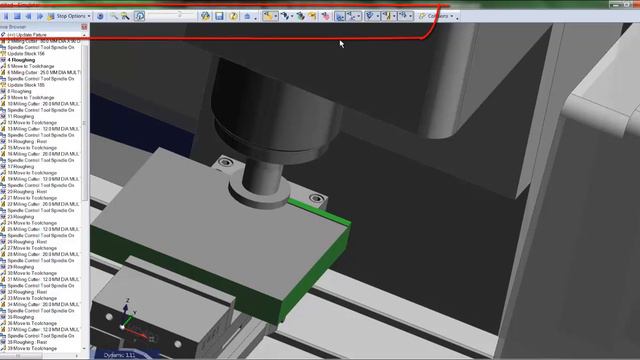Pause the simulation playback
The width and height of the screenshot is (640, 360).
6,16
